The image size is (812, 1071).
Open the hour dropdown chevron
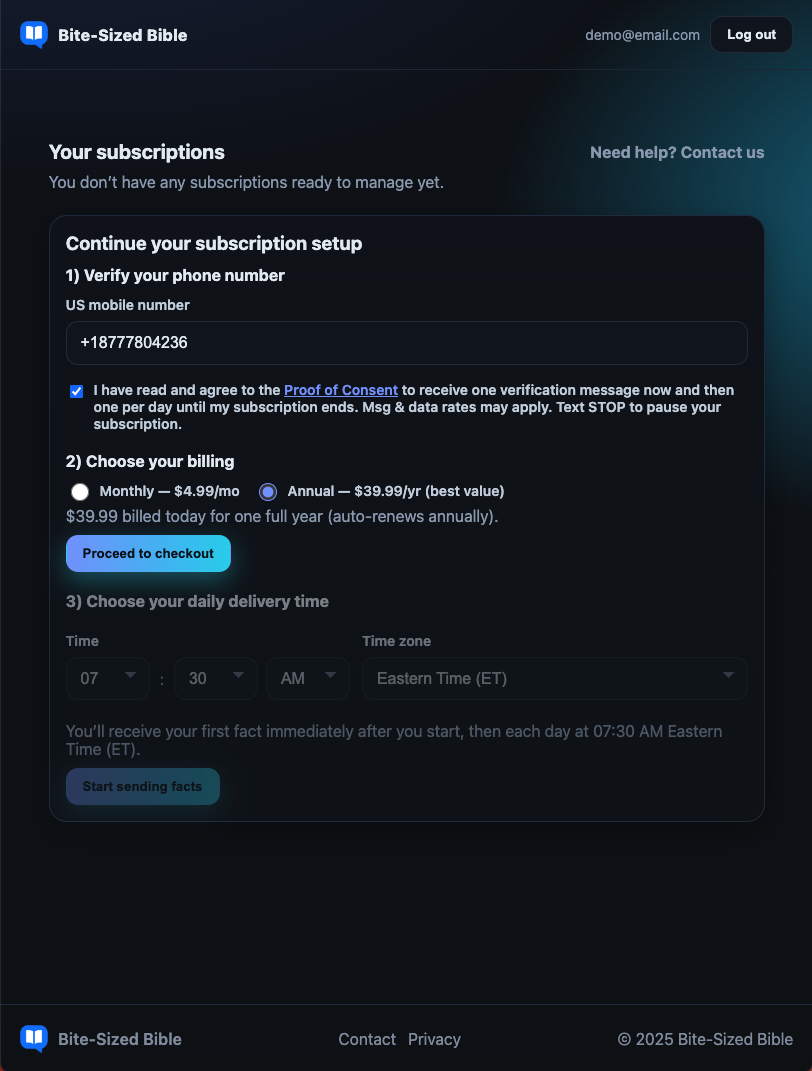130,678
